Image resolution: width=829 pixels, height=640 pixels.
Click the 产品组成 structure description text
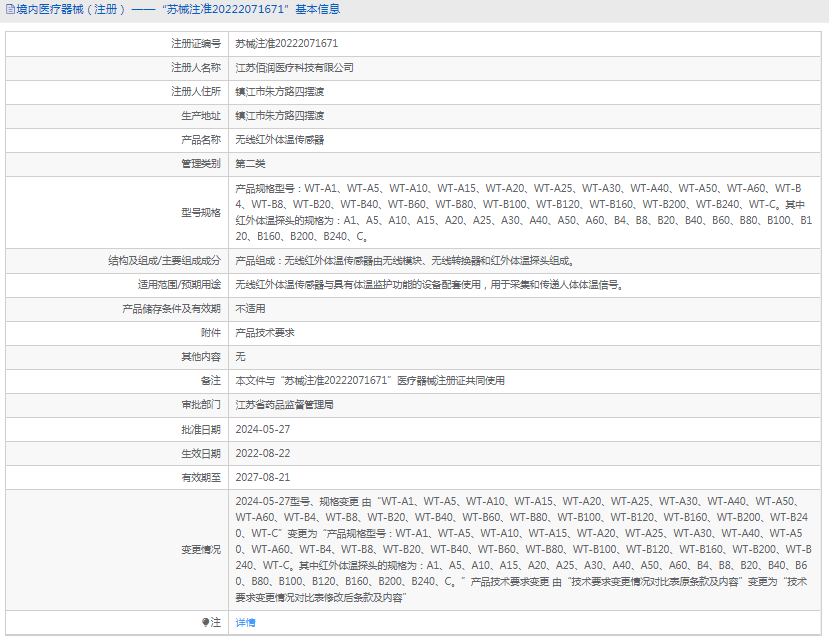pyautogui.click(x=406, y=261)
